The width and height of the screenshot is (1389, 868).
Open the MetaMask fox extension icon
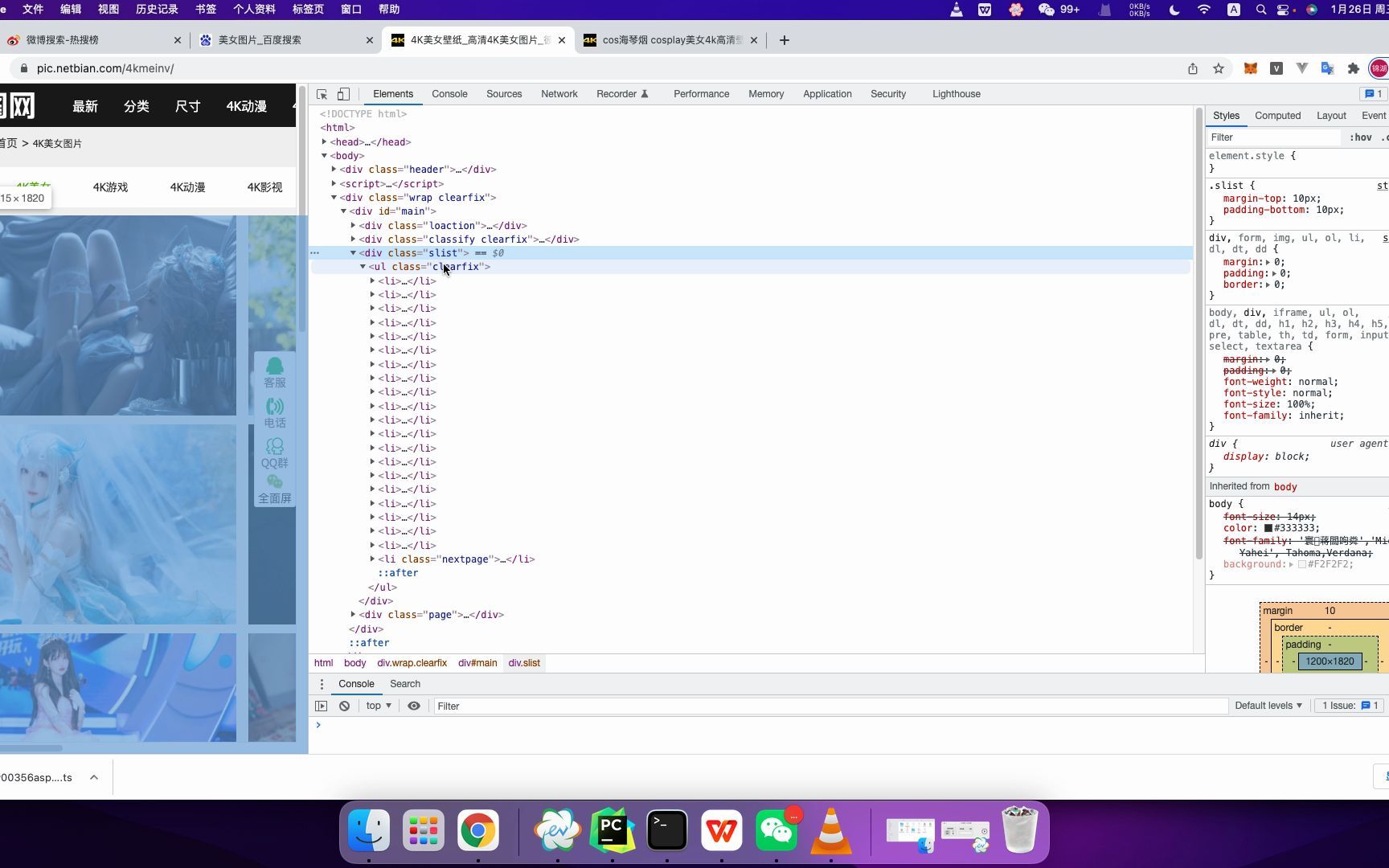coord(1250,68)
